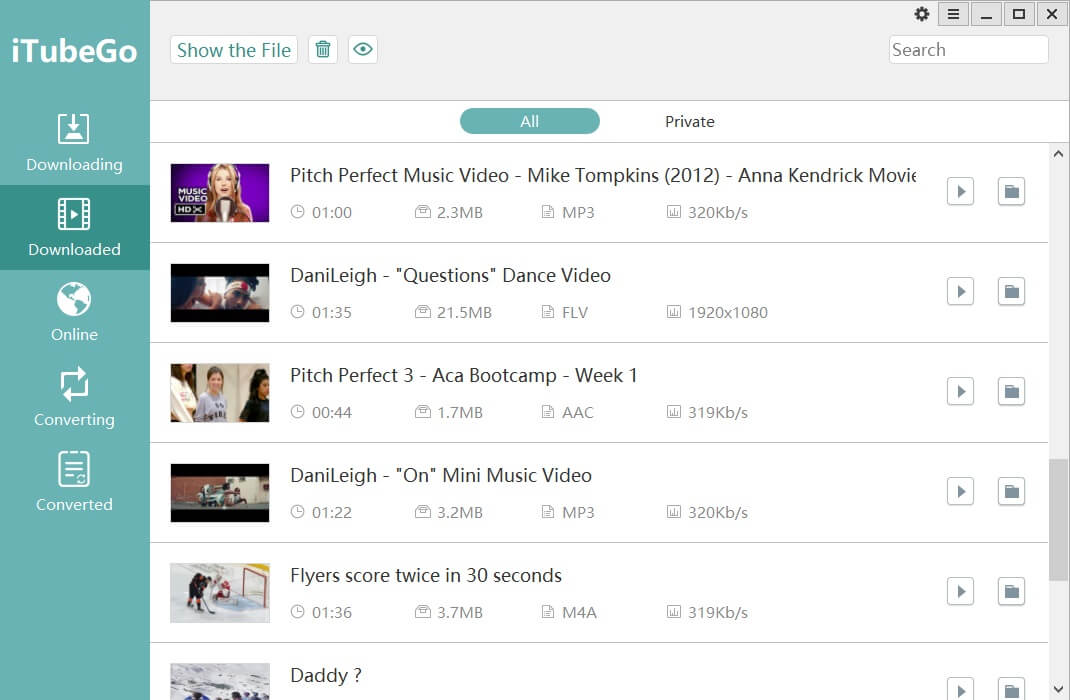Viewport: 1070px width, 700px height.
Task: Play Pitch Perfect Music Video item
Action: (x=960, y=192)
